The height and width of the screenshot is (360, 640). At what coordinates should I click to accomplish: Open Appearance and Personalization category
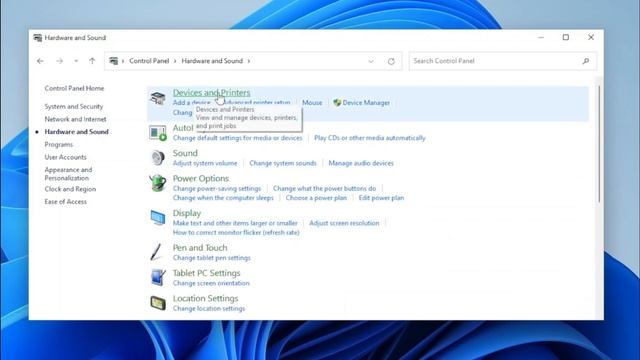point(68,173)
